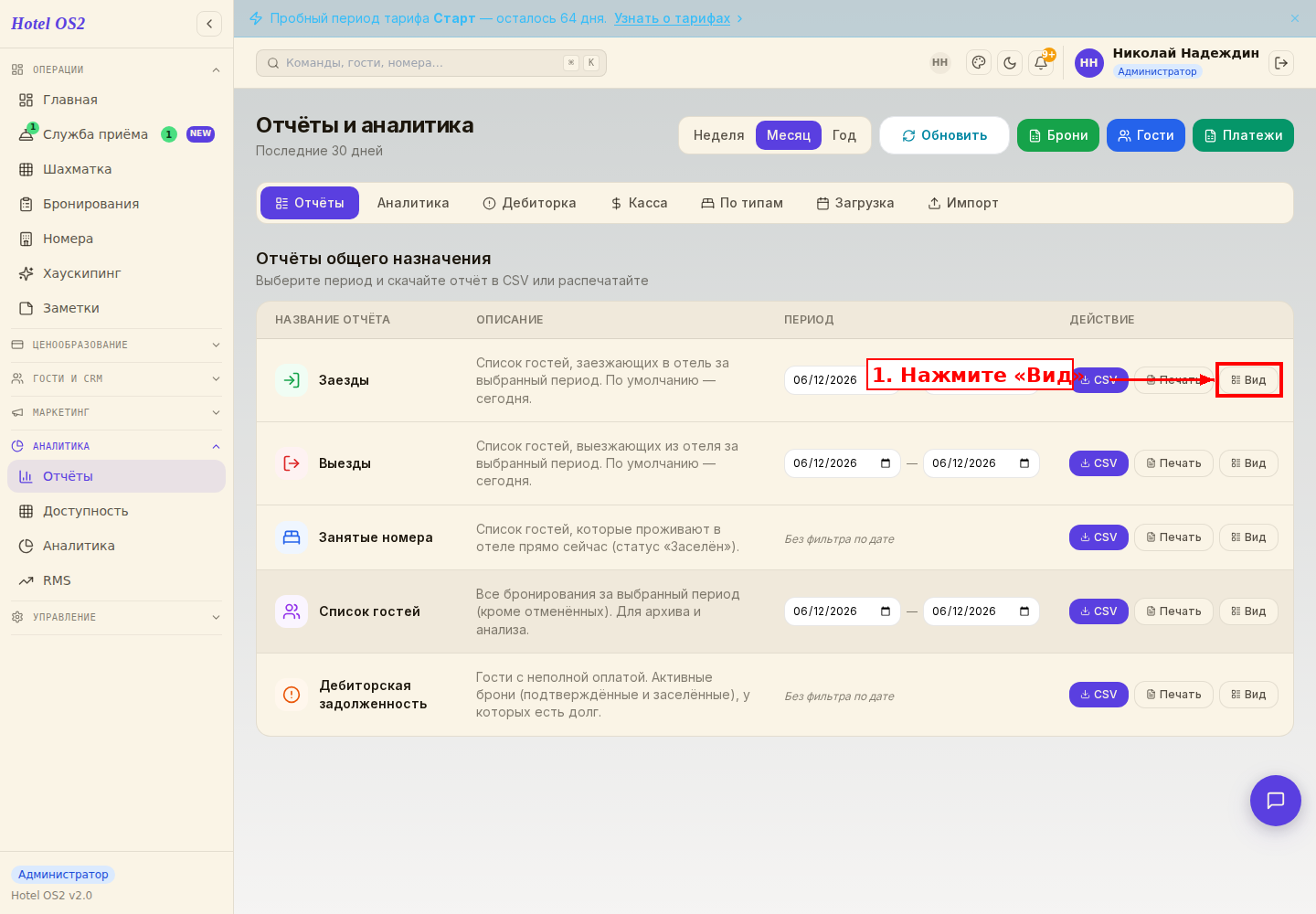The height and width of the screenshot is (914, 1316).
Task: Open notifications bell
Action: pos(1041,63)
